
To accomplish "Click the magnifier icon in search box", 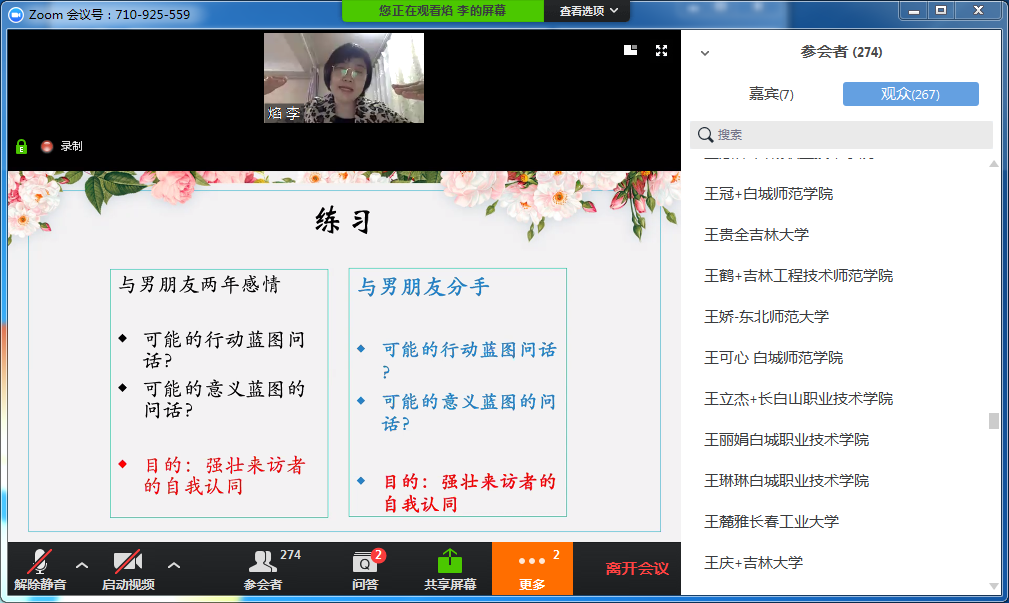I will coord(705,135).
